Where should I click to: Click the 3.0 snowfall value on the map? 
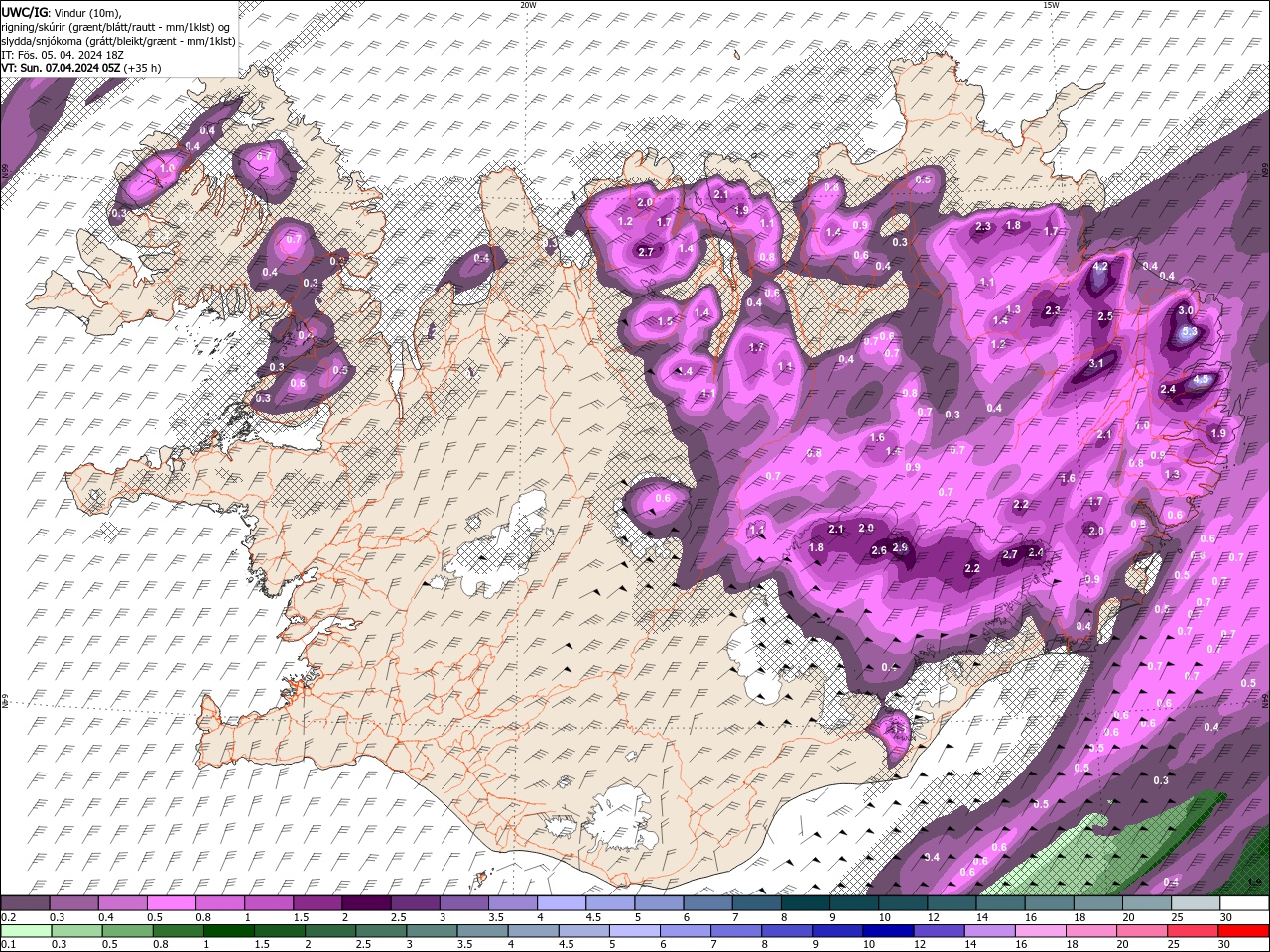(1186, 310)
